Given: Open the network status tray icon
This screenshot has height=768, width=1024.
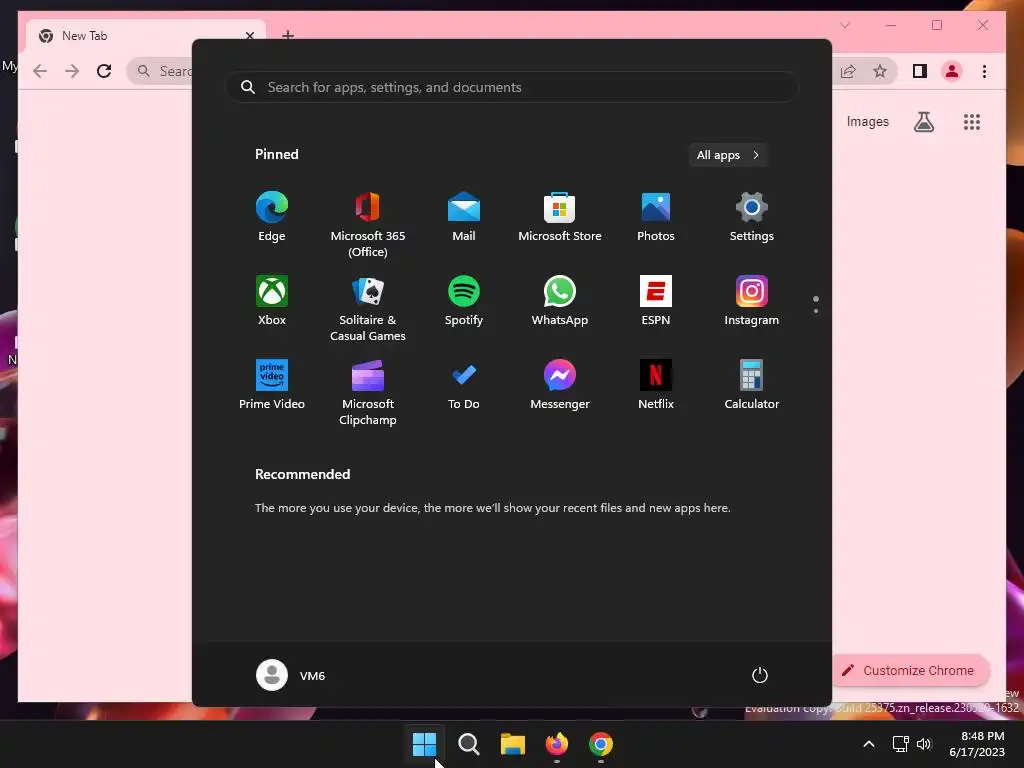Looking at the screenshot, I should pyautogui.click(x=901, y=744).
